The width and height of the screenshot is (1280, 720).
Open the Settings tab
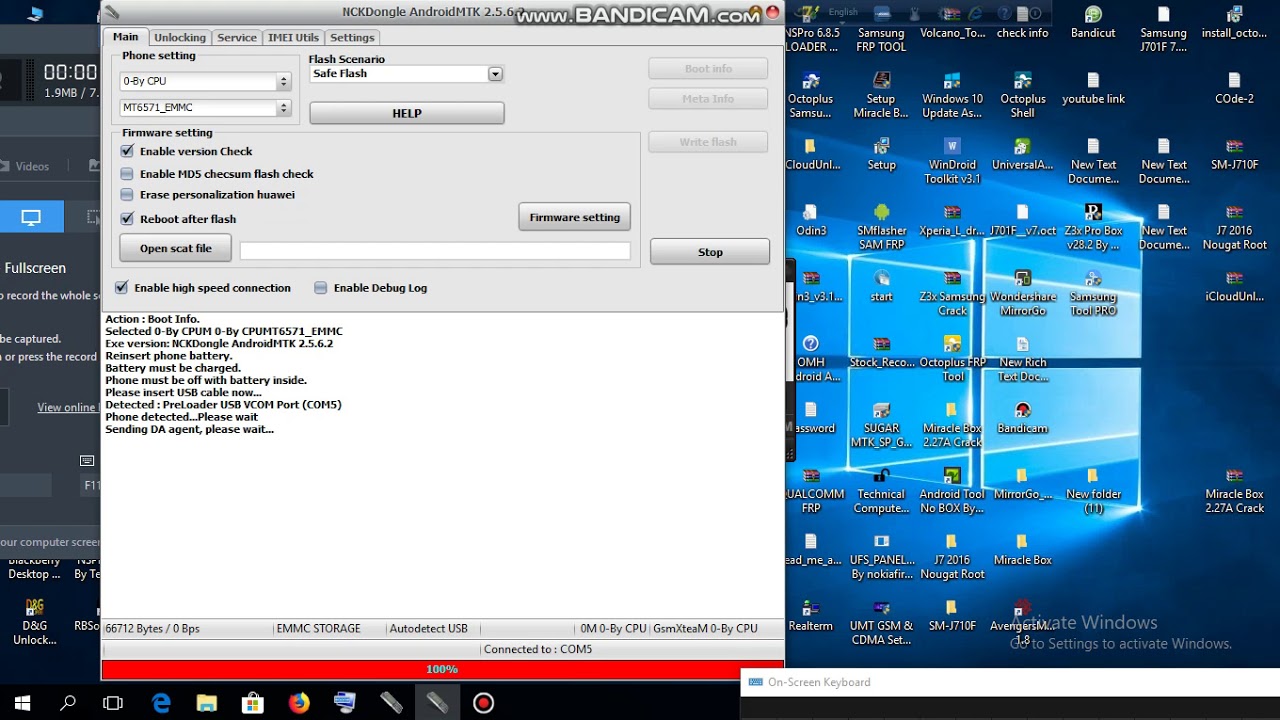point(352,38)
